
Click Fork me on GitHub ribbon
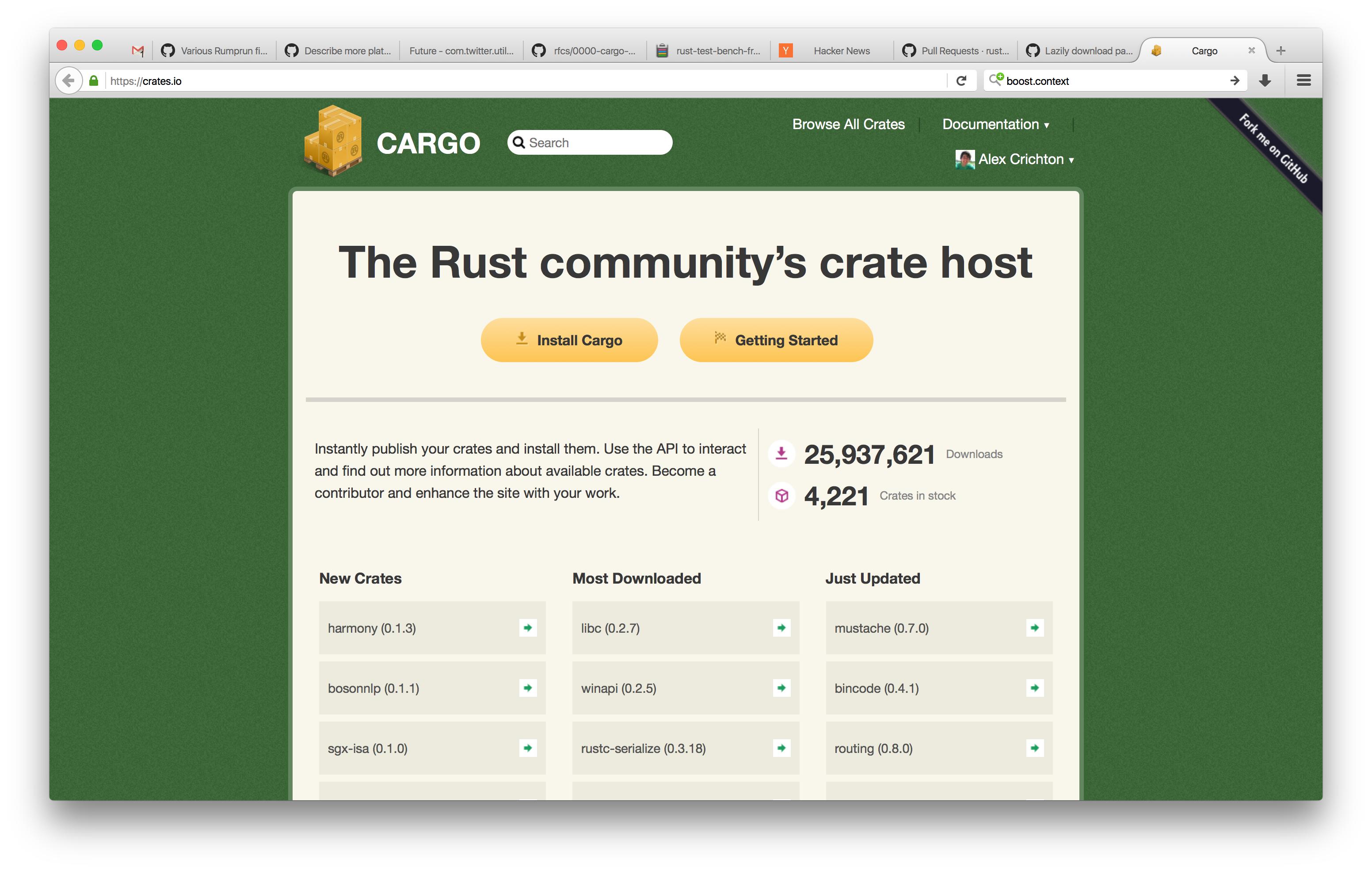(1273, 149)
